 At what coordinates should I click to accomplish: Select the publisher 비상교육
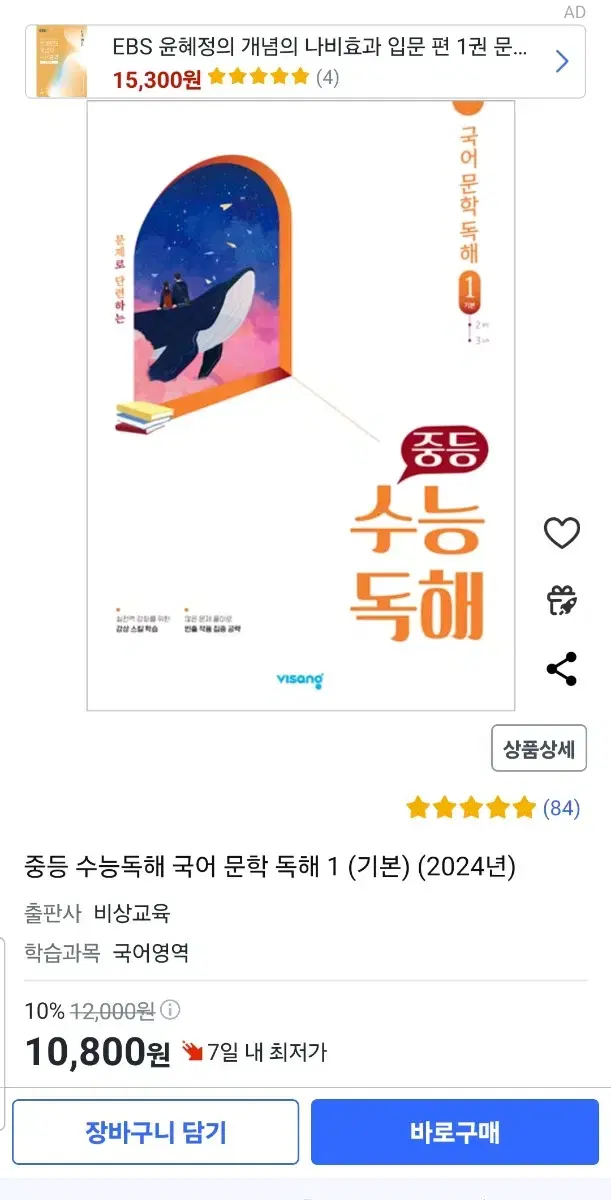(132, 913)
